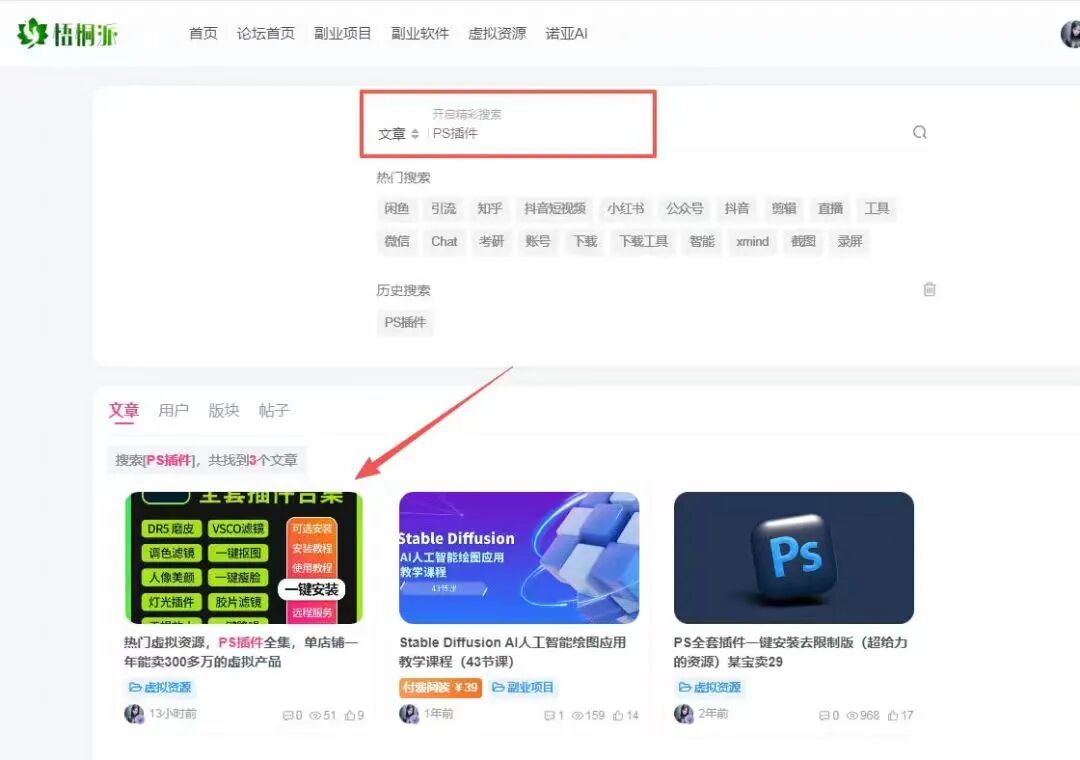
Task: Select the xmind hot search tag
Action: [751, 241]
